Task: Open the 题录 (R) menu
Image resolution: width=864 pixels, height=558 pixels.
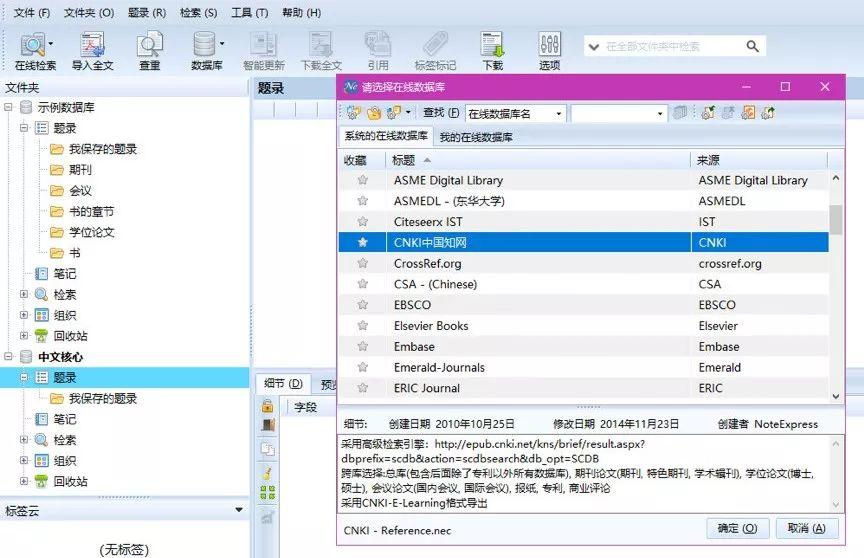Action: (147, 13)
